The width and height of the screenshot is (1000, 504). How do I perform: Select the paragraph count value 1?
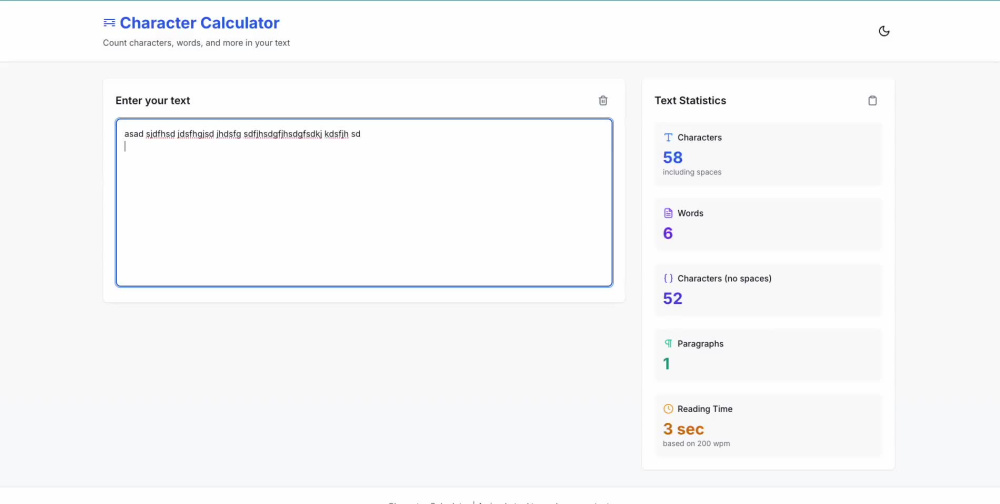click(x=666, y=364)
